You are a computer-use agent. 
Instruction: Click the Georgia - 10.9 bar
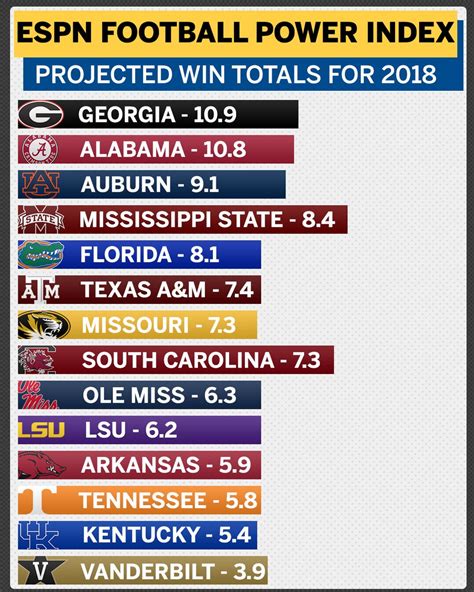coord(158,114)
